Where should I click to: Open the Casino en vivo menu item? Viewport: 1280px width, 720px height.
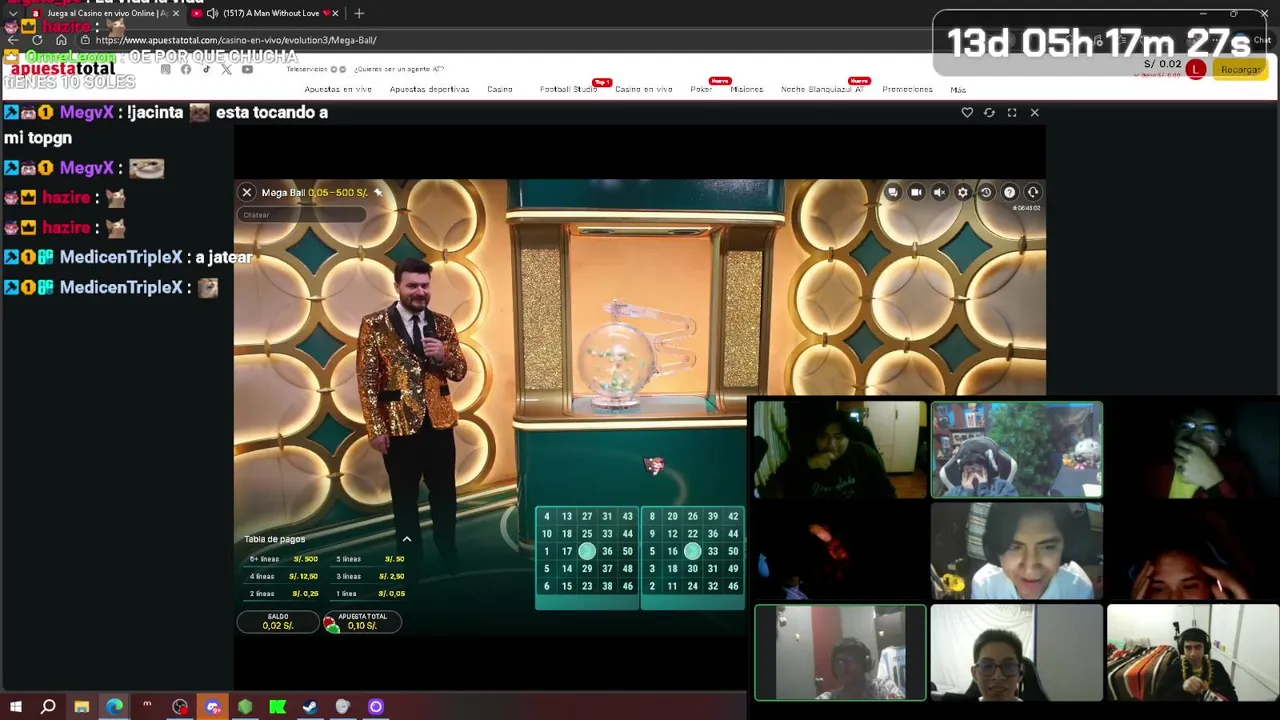tap(644, 89)
